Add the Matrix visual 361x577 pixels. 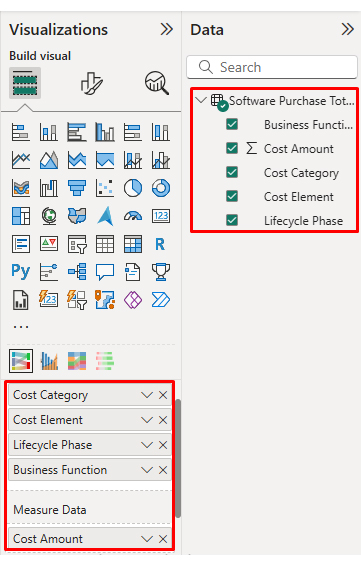pyautogui.click(x=133, y=244)
